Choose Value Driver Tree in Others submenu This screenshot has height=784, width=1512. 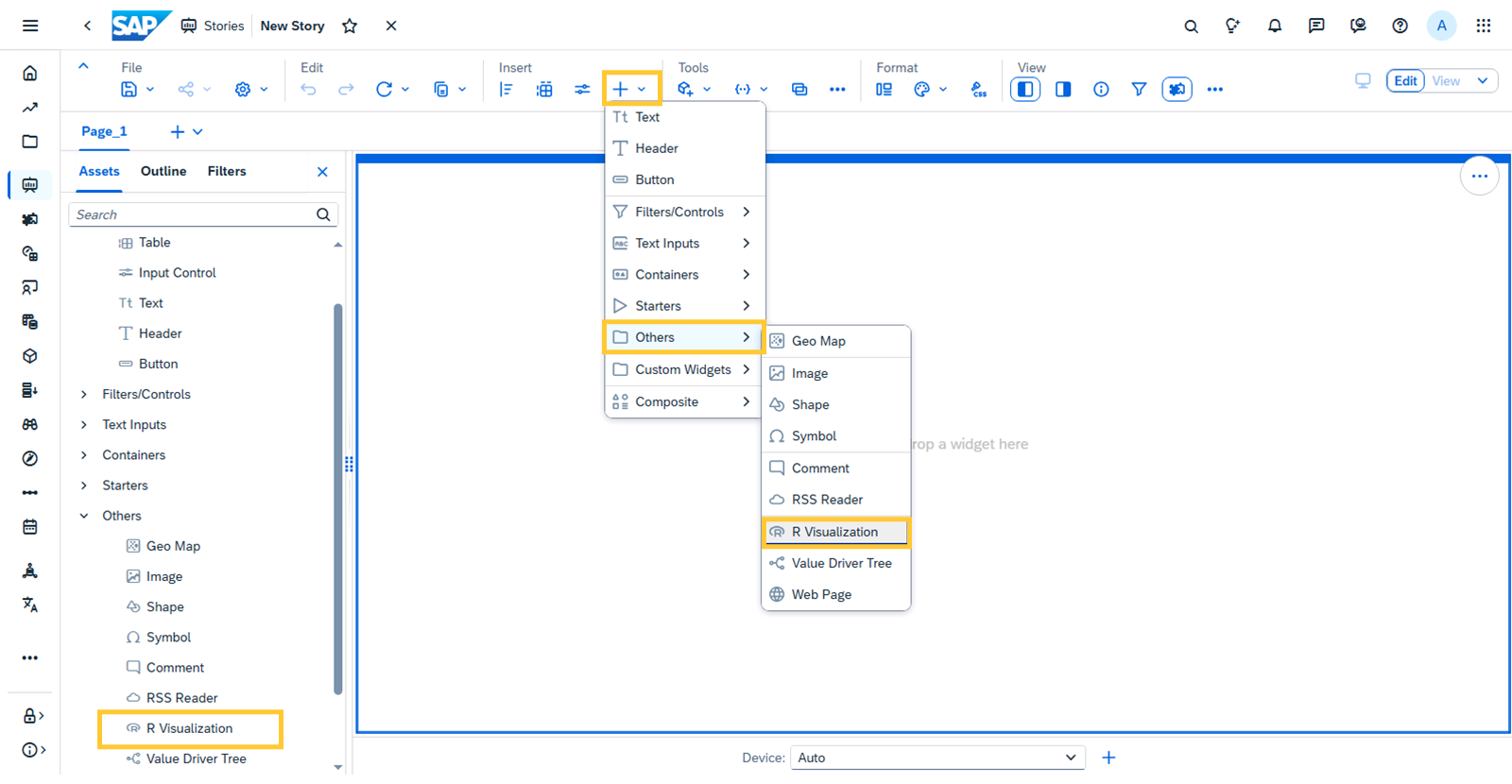835,563
